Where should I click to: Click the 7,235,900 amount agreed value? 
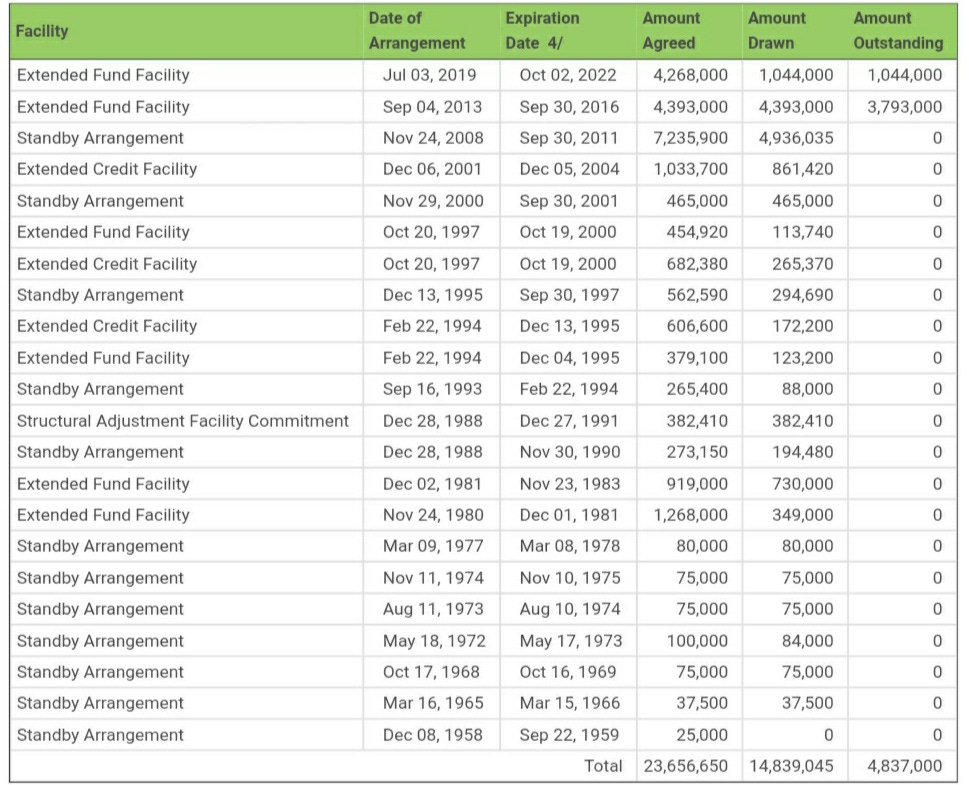[x=690, y=138]
